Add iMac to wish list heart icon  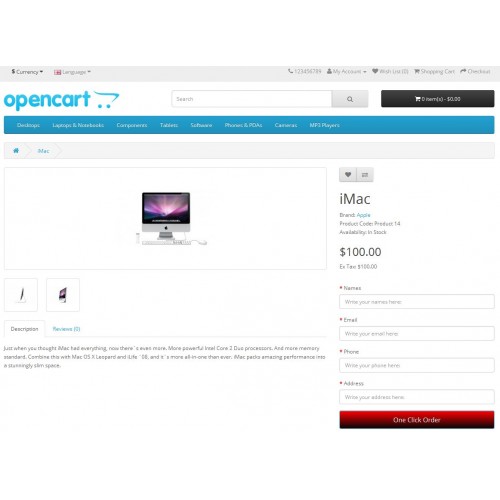348,175
